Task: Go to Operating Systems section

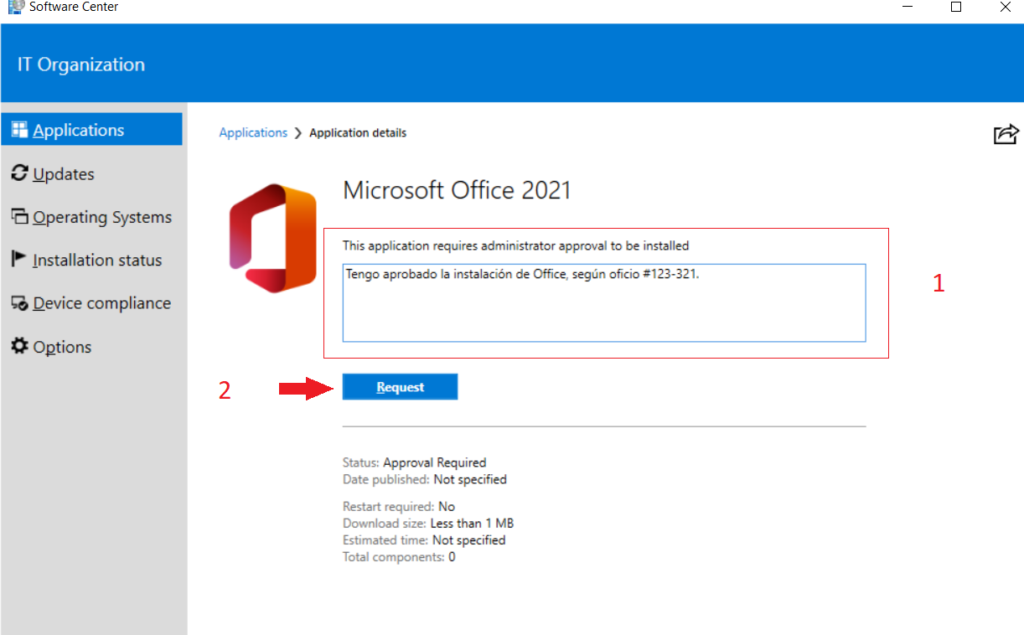Action: point(102,217)
